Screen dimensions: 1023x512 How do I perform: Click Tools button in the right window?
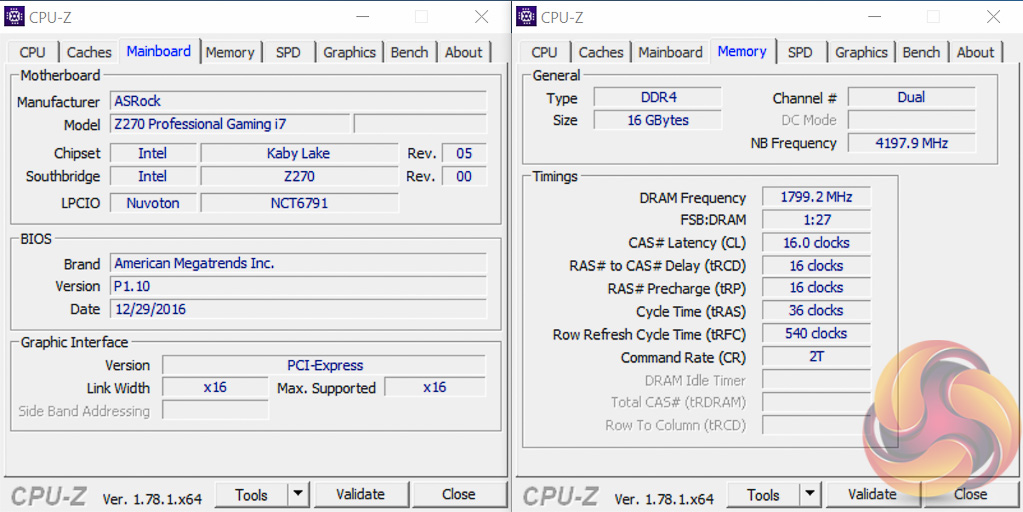(x=763, y=495)
